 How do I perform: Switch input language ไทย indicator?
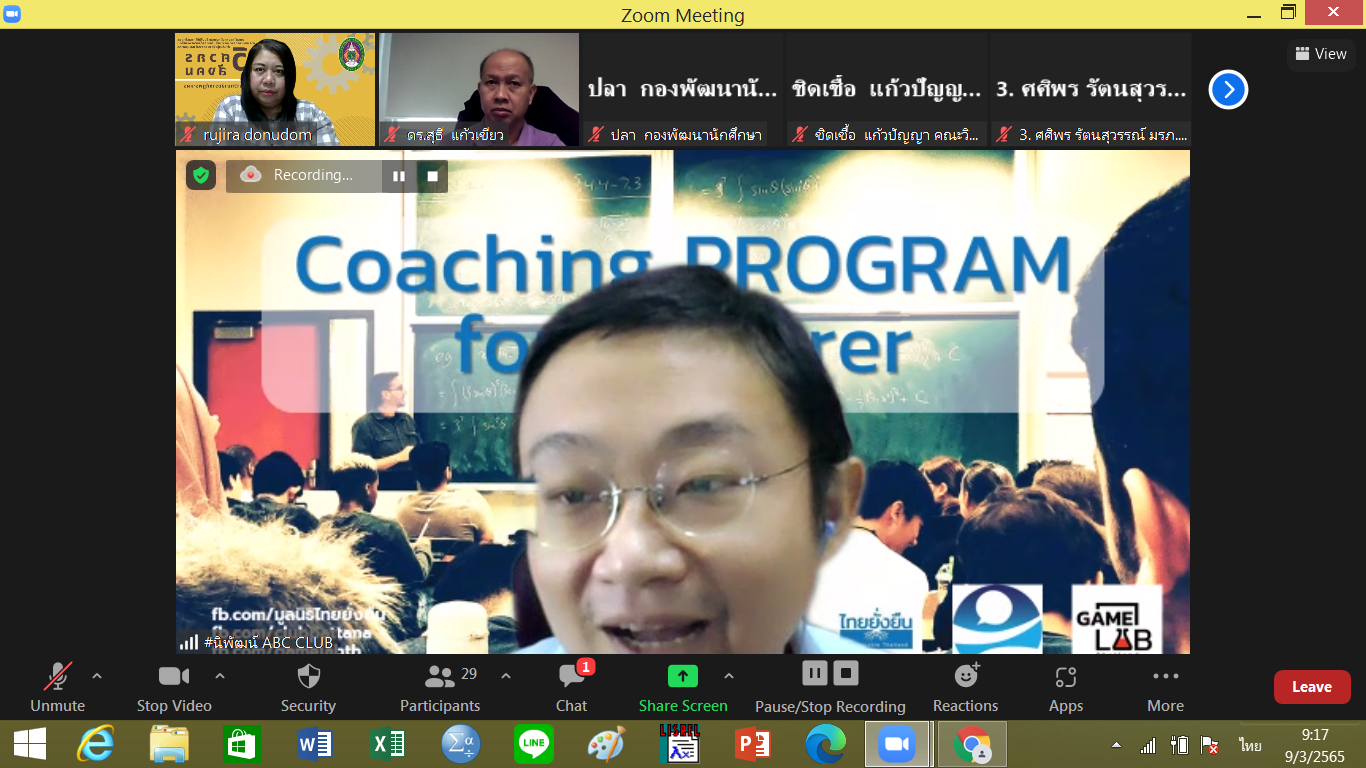[x=1250, y=745]
